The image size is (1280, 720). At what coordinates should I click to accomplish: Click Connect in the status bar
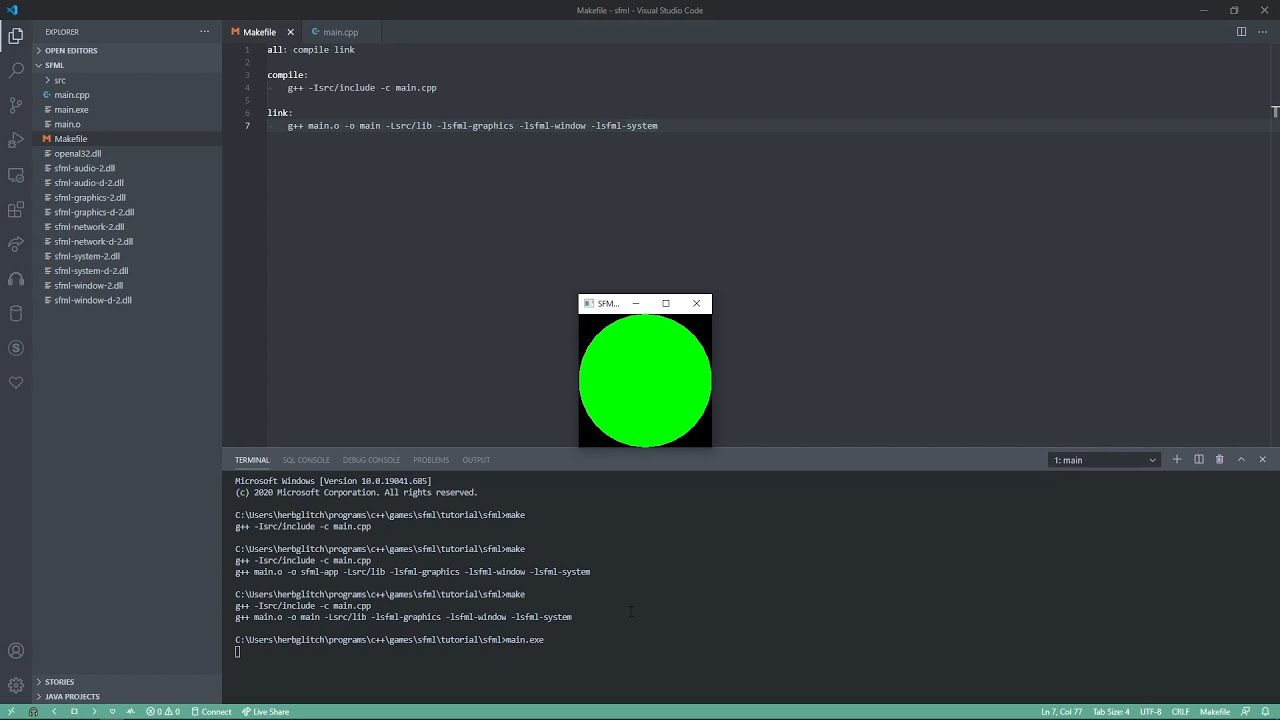[x=211, y=712]
